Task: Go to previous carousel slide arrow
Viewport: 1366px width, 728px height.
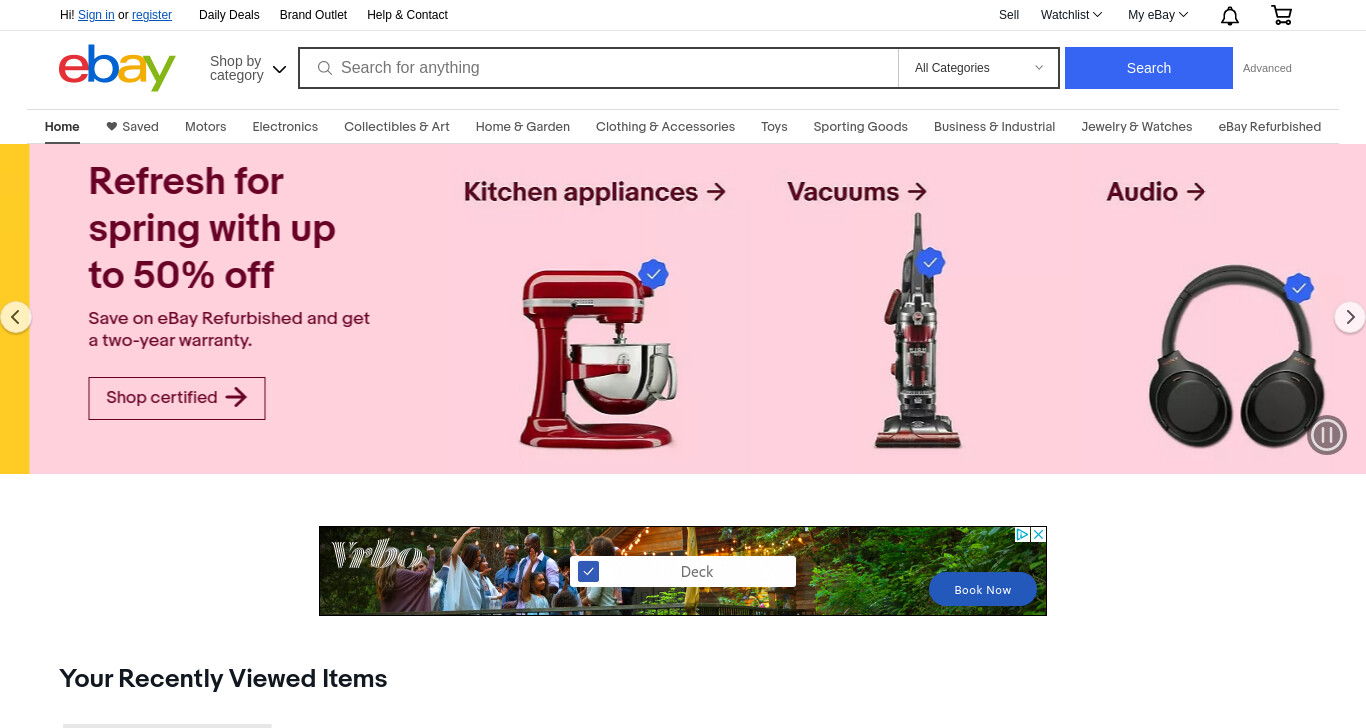Action: pyautogui.click(x=15, y=317)
